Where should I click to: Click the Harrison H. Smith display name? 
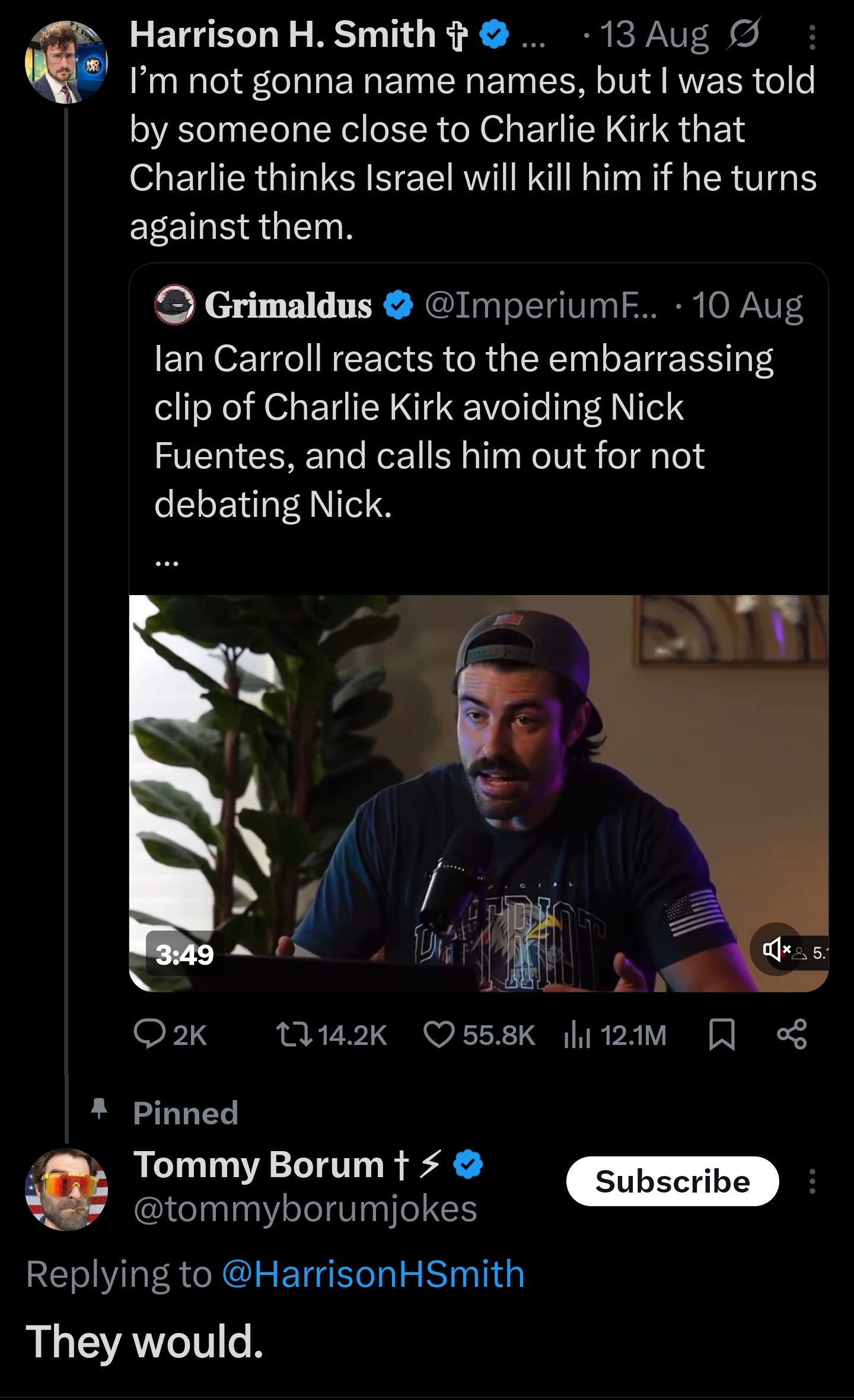(x=283, y=34)
